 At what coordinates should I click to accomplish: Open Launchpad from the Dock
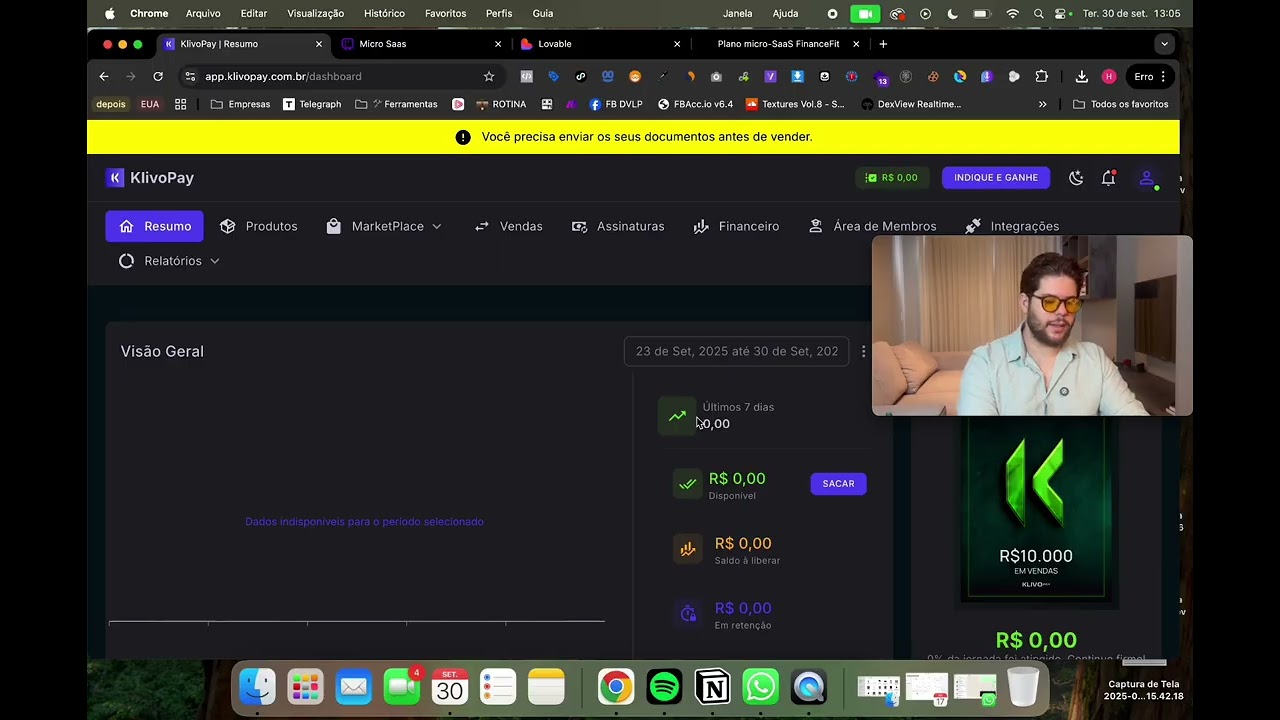[x=305, y=687]
